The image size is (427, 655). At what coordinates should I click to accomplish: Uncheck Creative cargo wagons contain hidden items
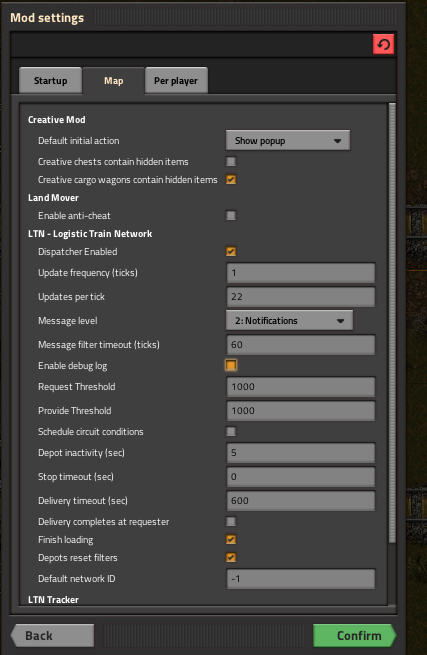[231, 180]
